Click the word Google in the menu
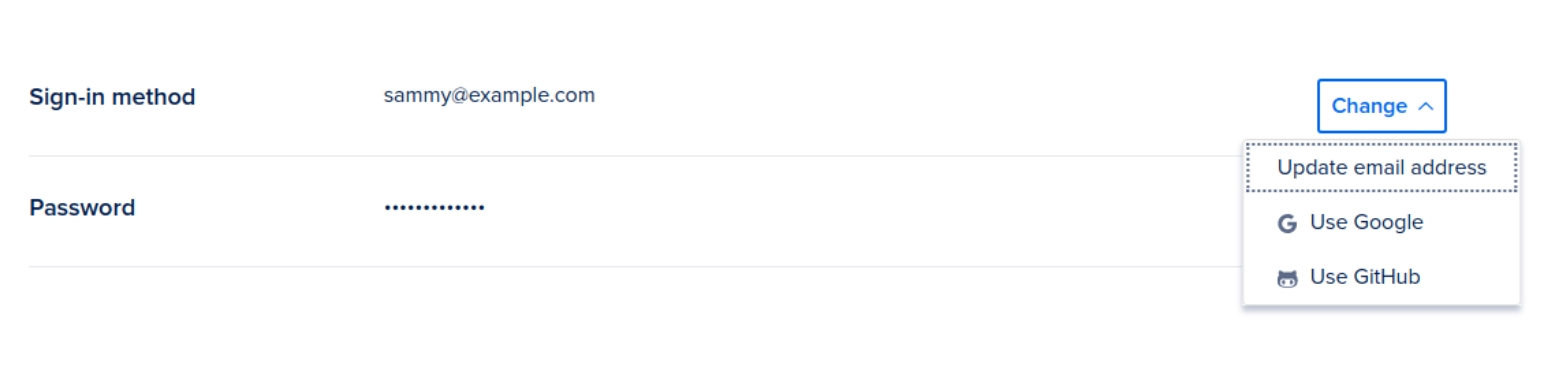This screenshot has height=372, width=1544. [x=1387, y=222]
